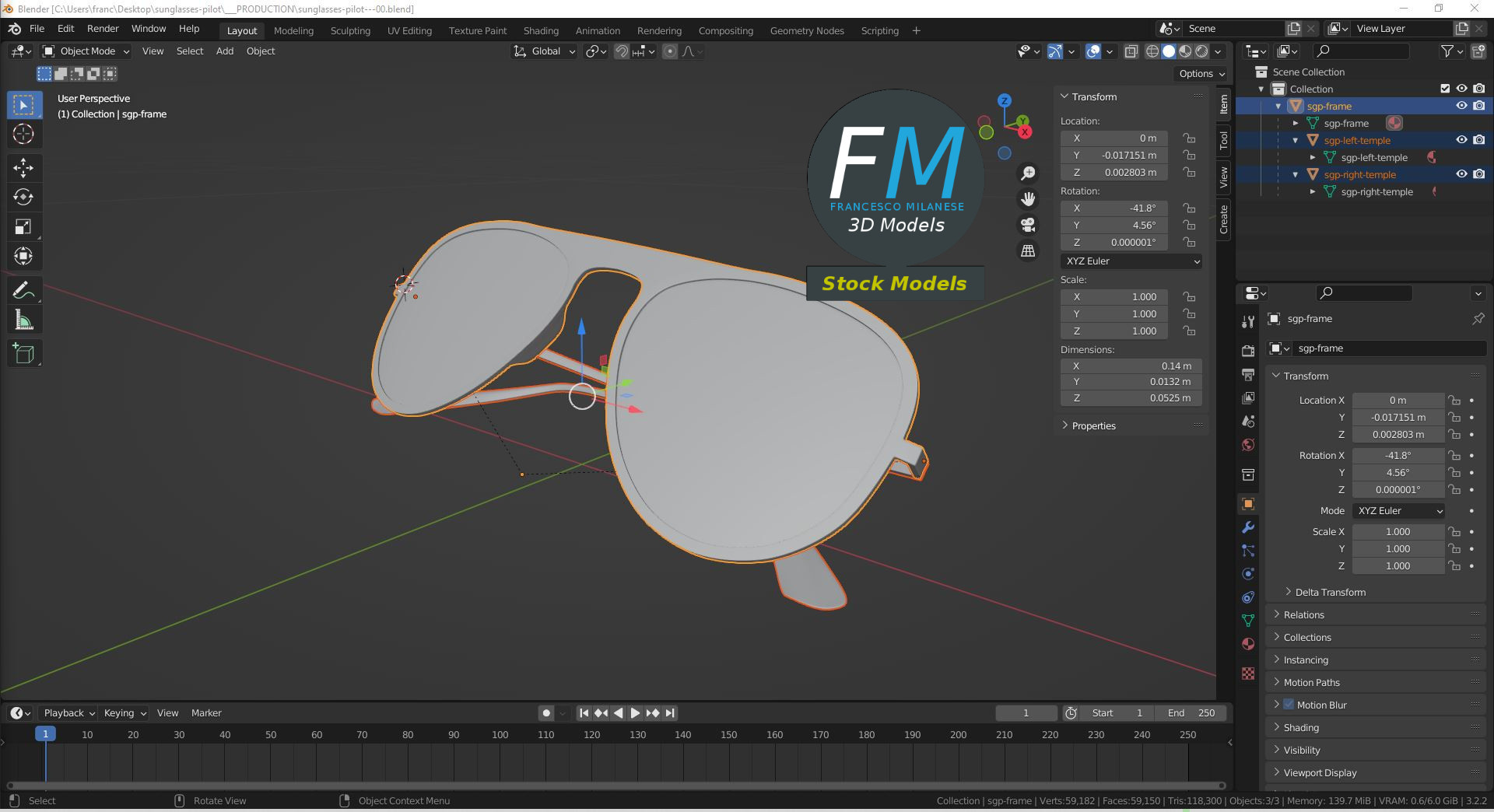Open the Material properties tab

pyautogui.click(x=1248, y=644)
